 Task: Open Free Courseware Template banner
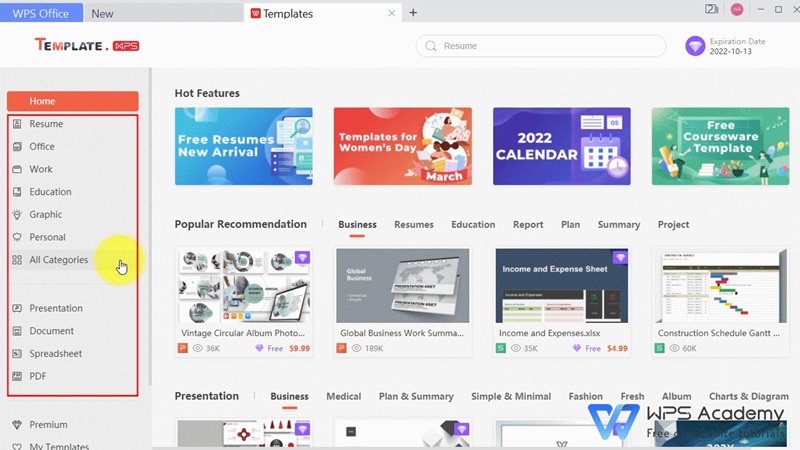pos(720,146)
